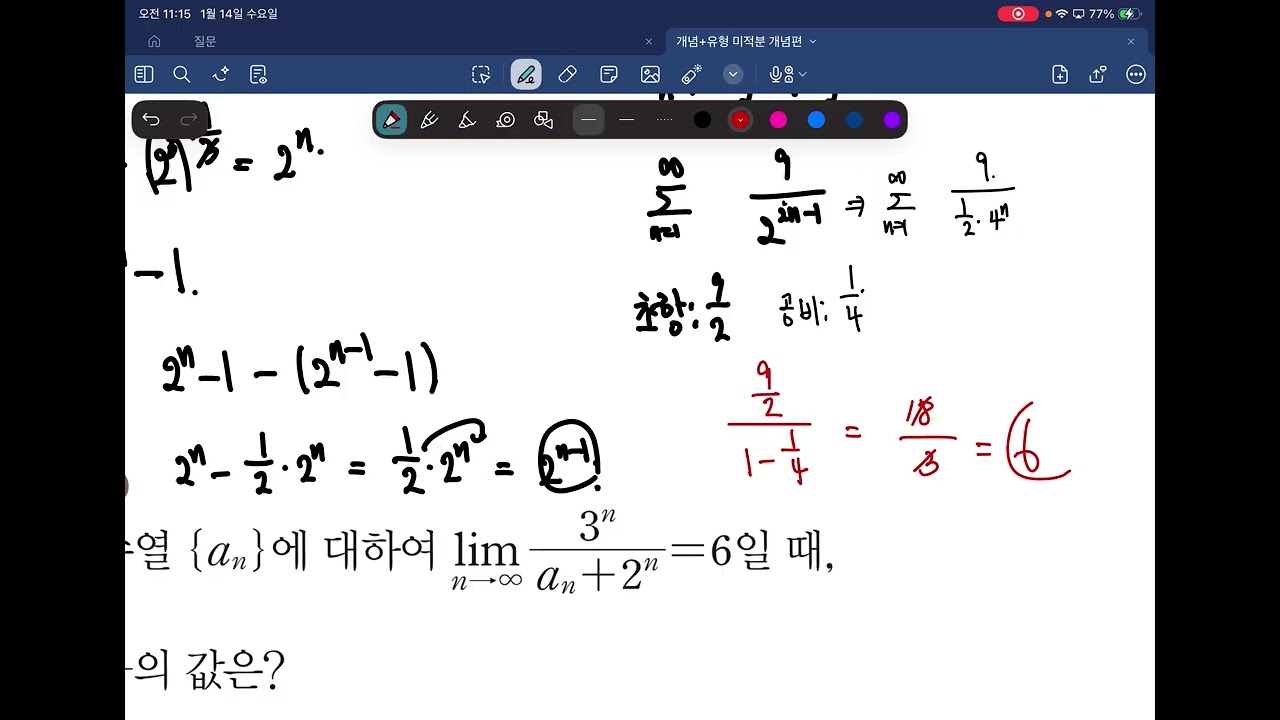Screen dimensions: 1280x720
Task: Select the text note tool
Action: coord(609,74)
